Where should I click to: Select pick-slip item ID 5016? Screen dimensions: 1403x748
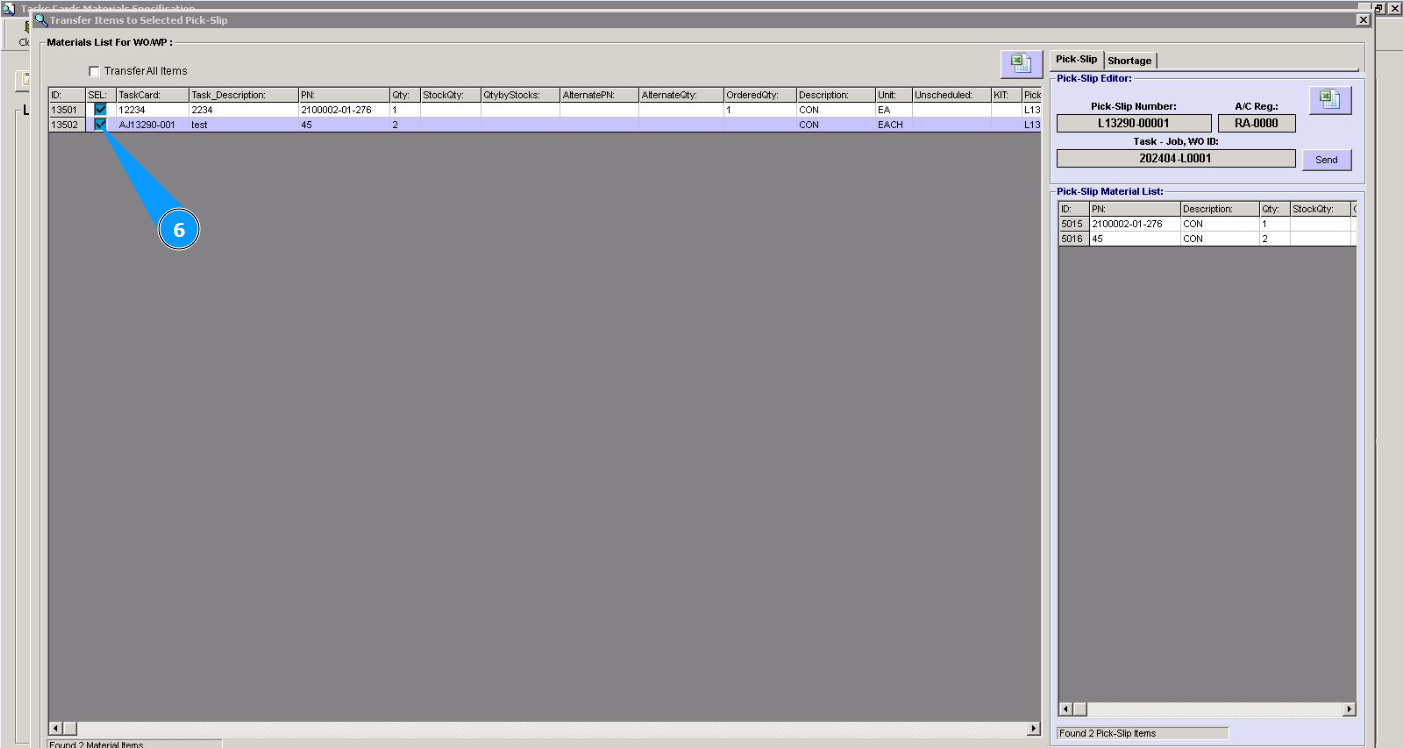pos(1073,239)
